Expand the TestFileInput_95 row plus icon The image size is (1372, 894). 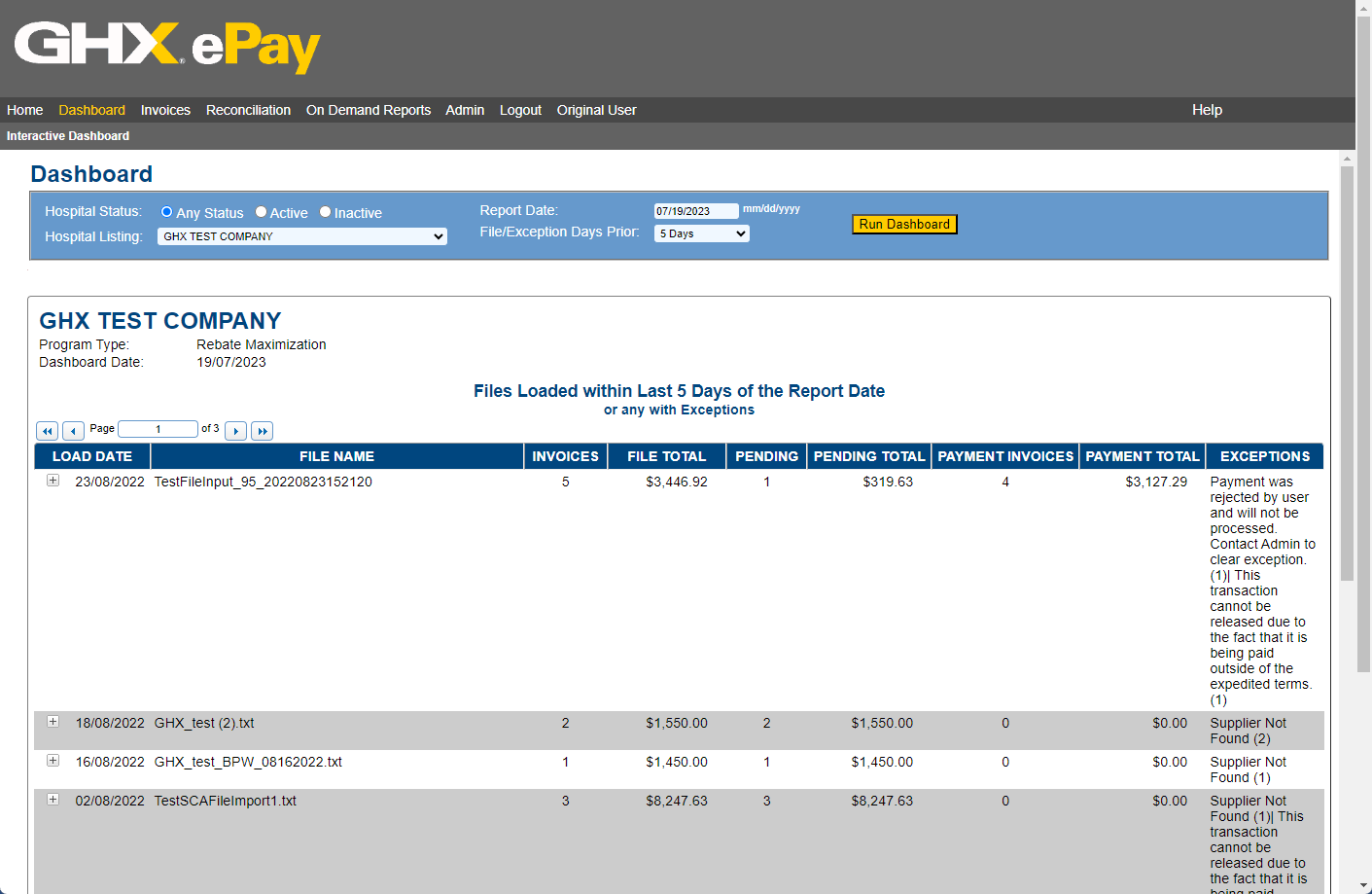click(53, 481)
